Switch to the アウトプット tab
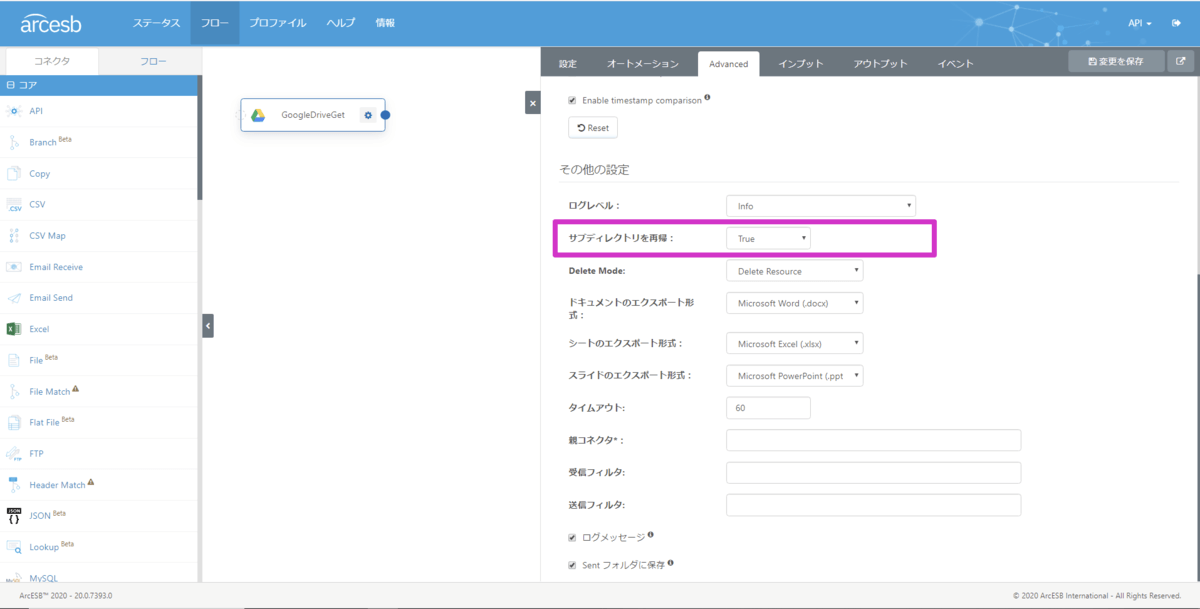Screen dimensions: 1200x609 coord(881,64)
